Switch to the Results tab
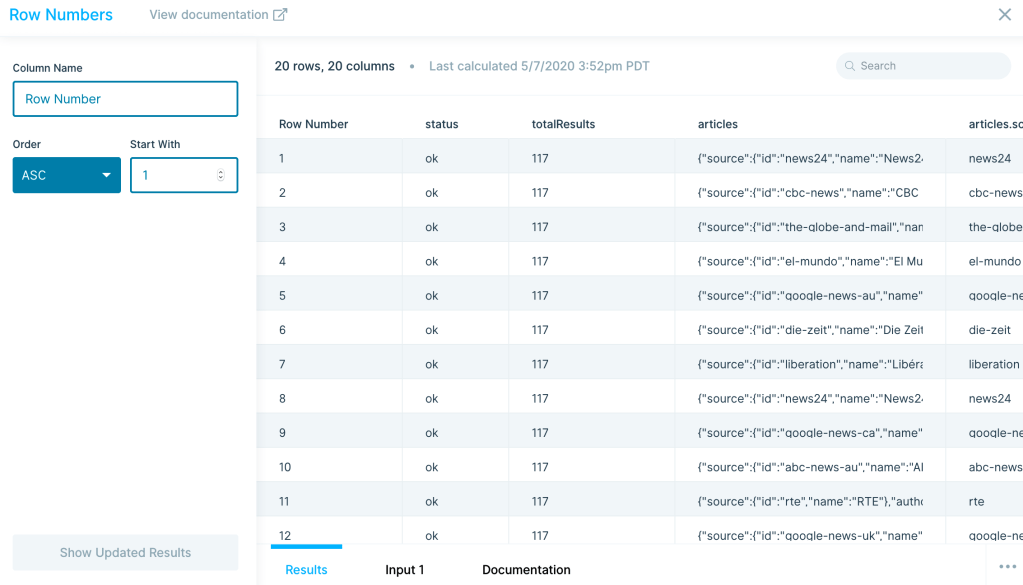The width and height of the screenshot is (1023, 585). [x=306, y=570]
